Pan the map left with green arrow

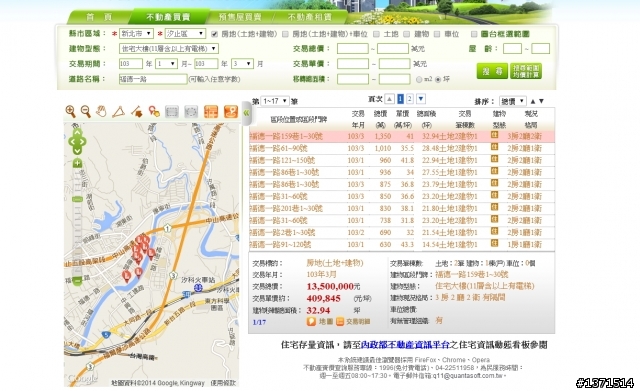[71, 142]
